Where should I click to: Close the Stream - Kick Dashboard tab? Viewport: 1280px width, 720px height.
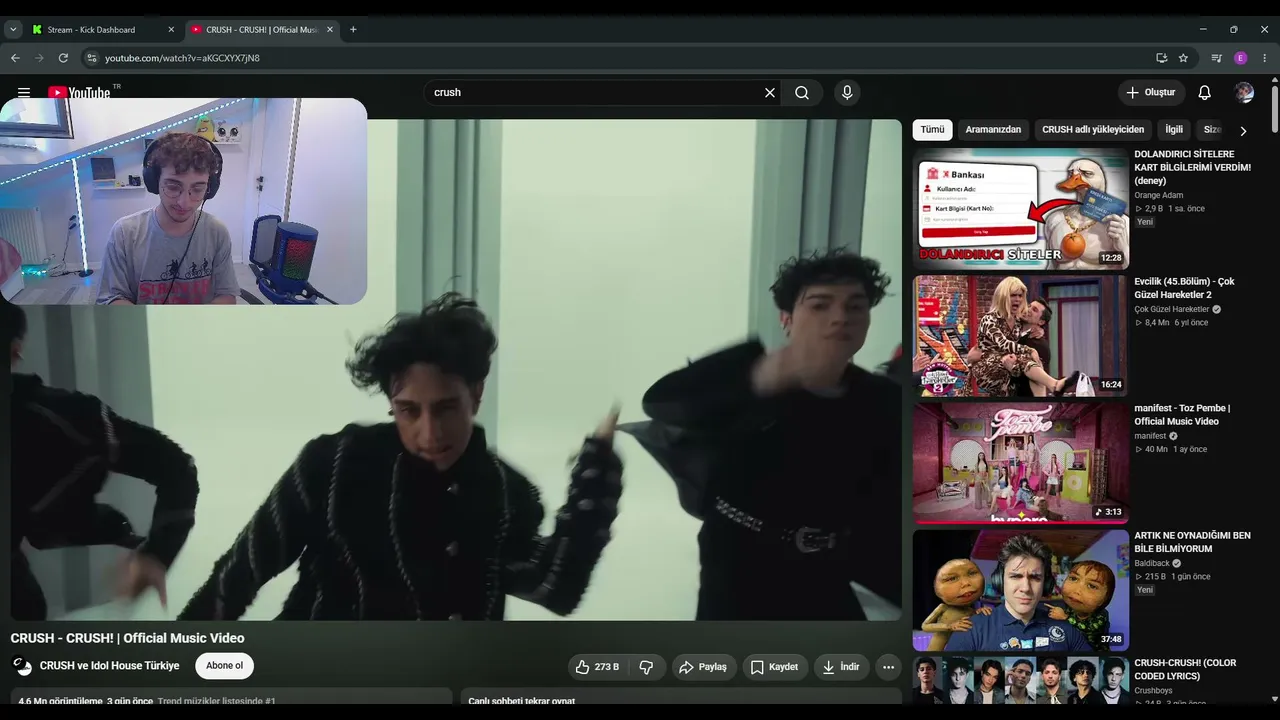click(x=171, y=30)
